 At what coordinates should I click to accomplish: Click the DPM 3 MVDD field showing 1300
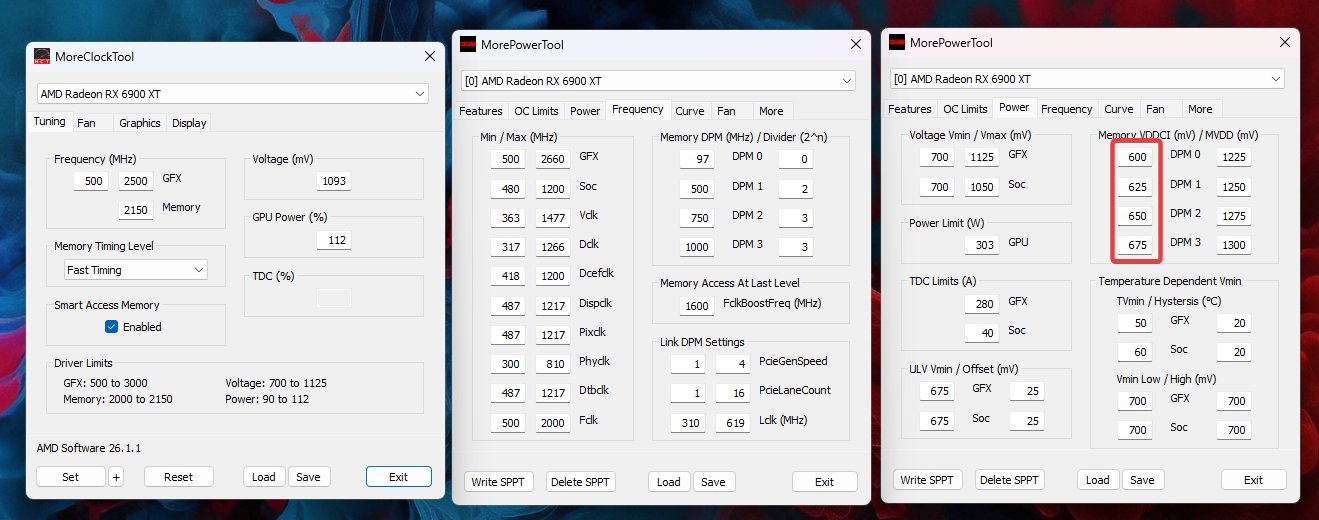(x=1234, y=245)
